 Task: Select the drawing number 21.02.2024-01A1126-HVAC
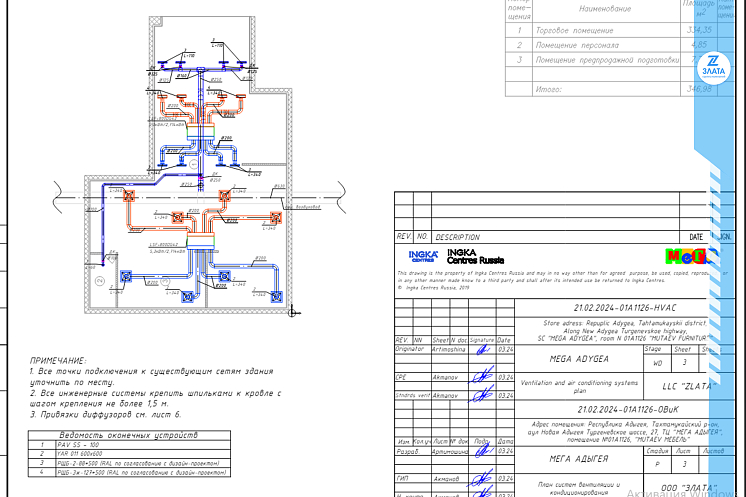(625, 310)
